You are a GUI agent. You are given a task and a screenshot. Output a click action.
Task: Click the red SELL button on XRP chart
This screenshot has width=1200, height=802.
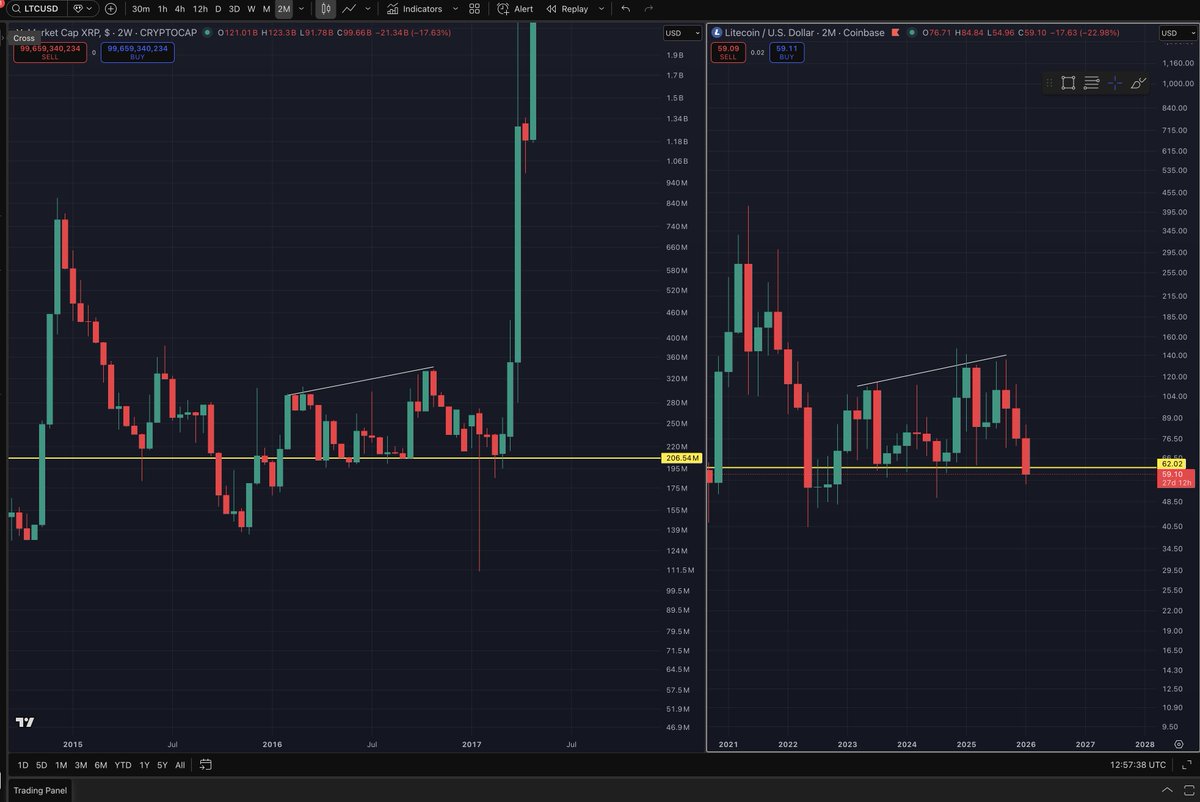pos(49,51)
